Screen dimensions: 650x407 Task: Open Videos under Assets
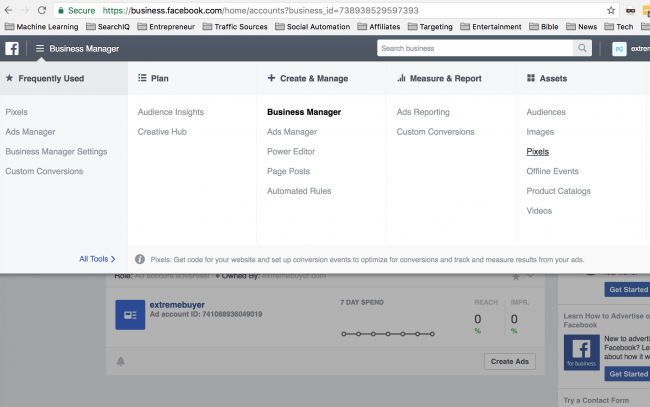pos(539,211)
